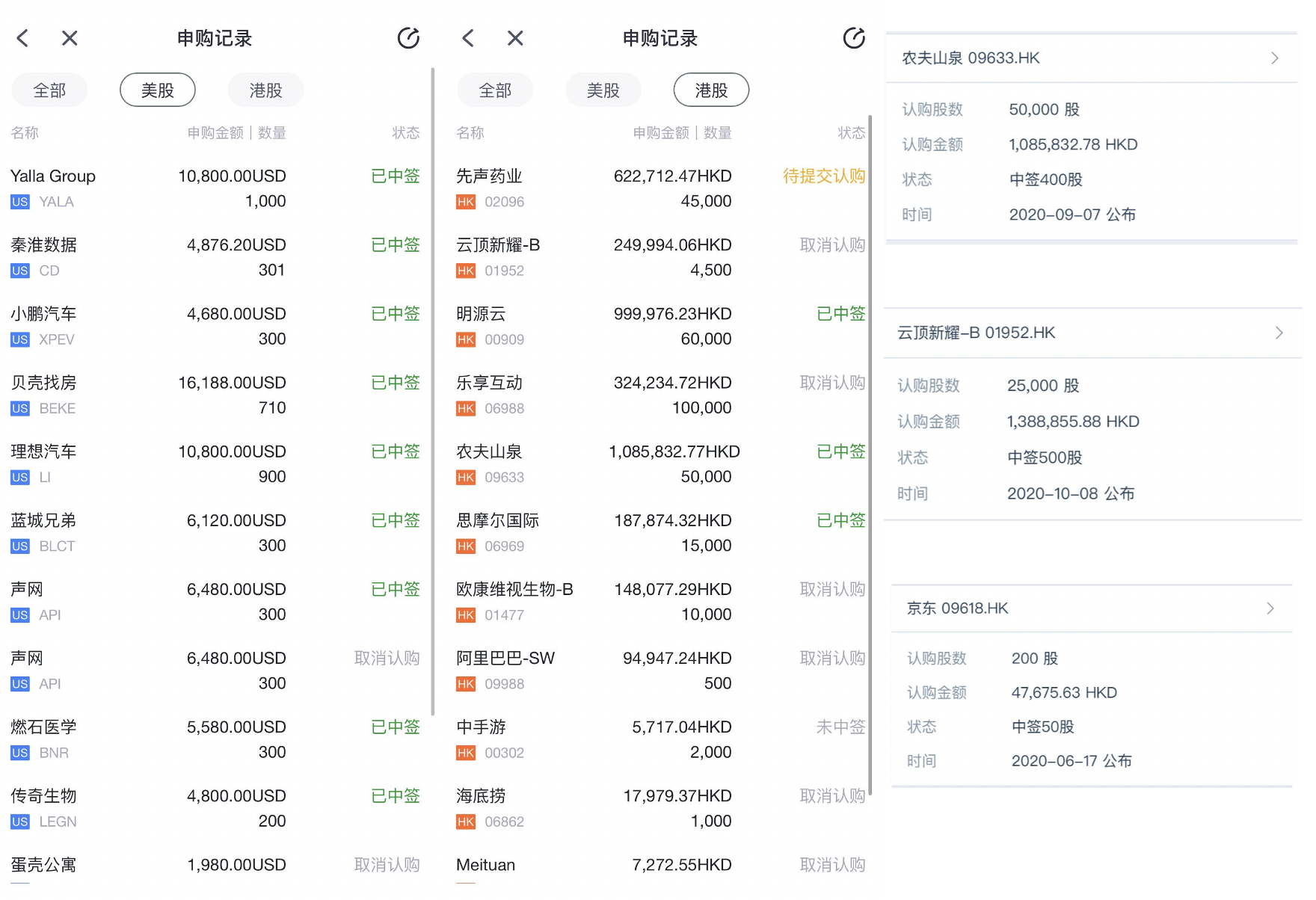1316x900 pixels.
Task: Click the HK badge next to 01952
Action: [x=466, y=271]
